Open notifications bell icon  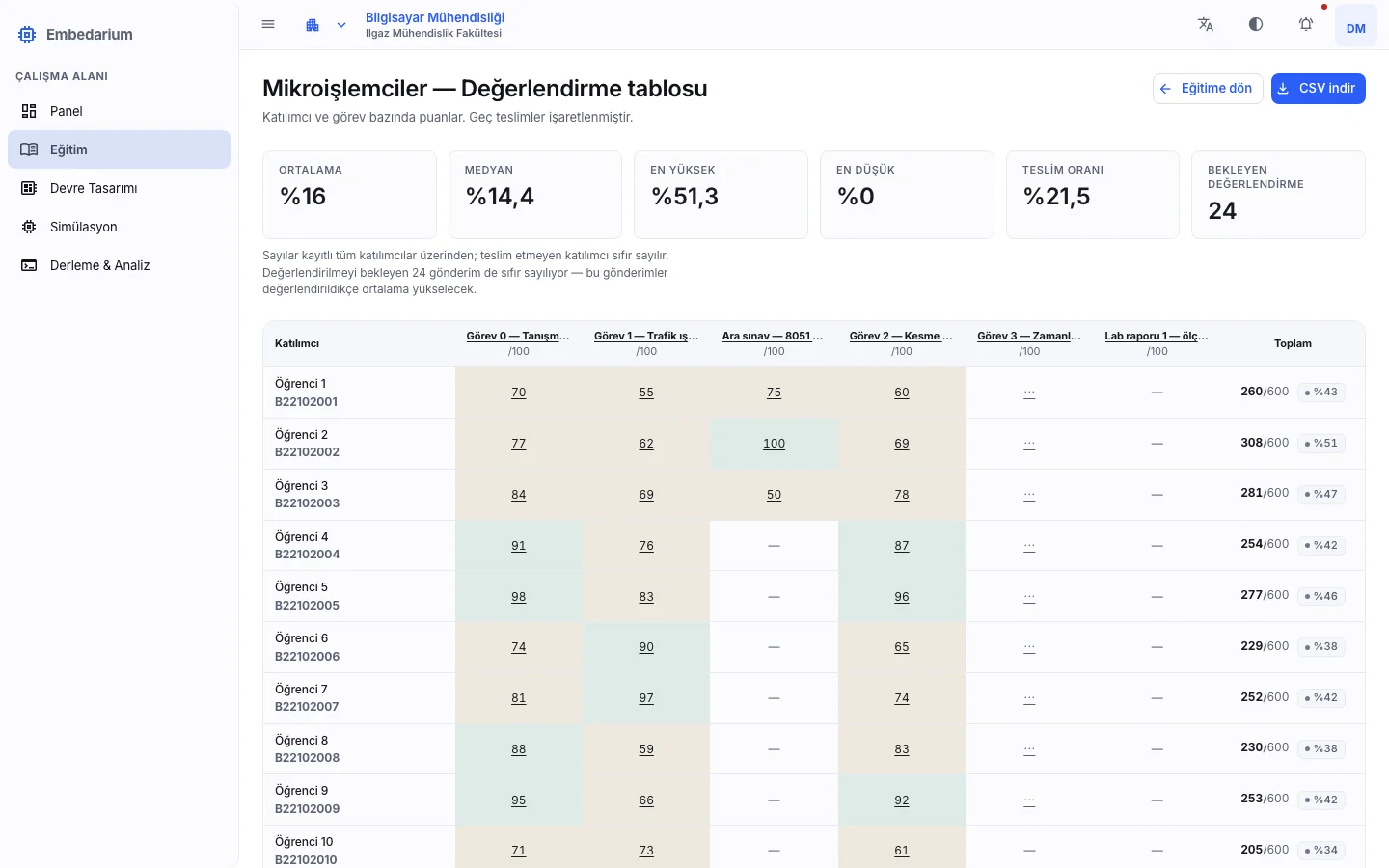pos(1306,25)
